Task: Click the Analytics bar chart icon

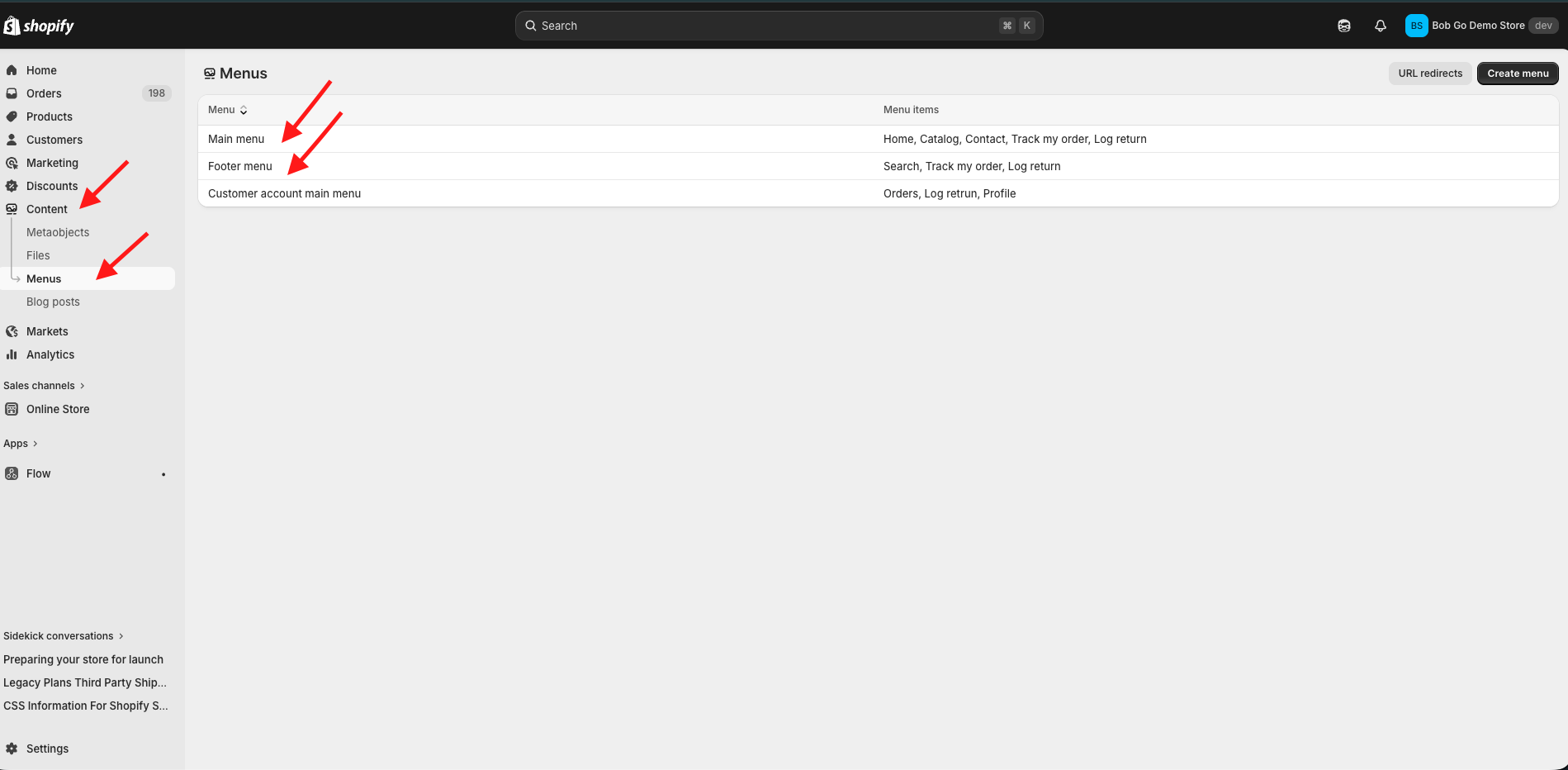Action: point(12,354)
